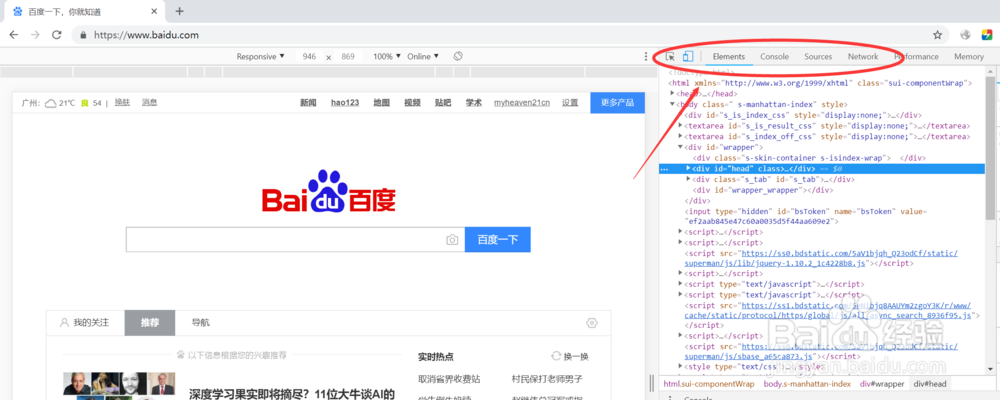
Task: Open the 贴吧 link
Action: pyautogui.click(x=443, y=103)
